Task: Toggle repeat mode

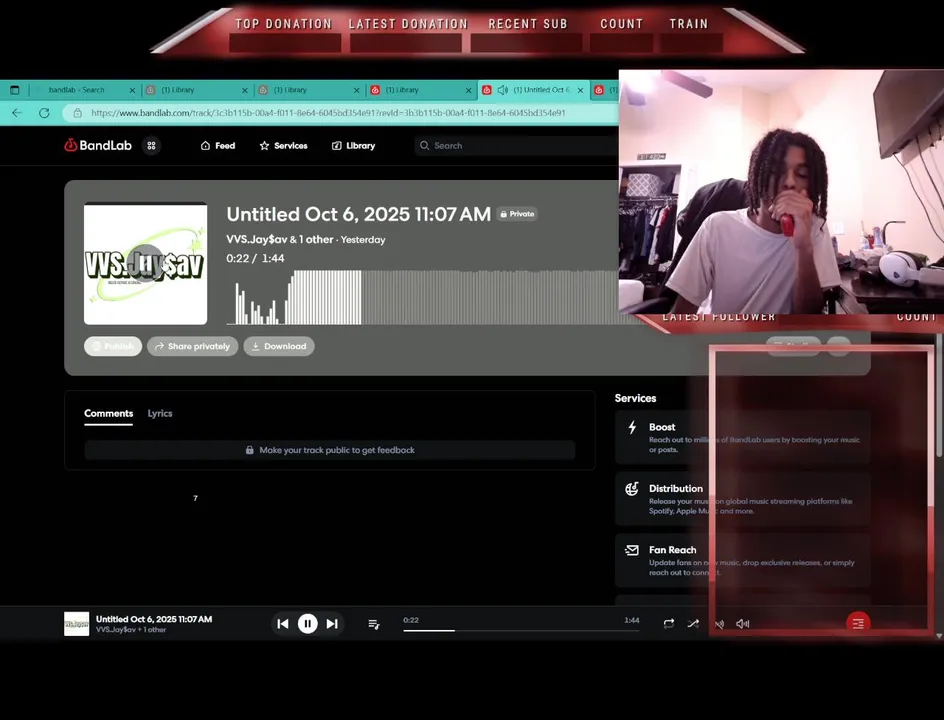Action: (668, 624)
